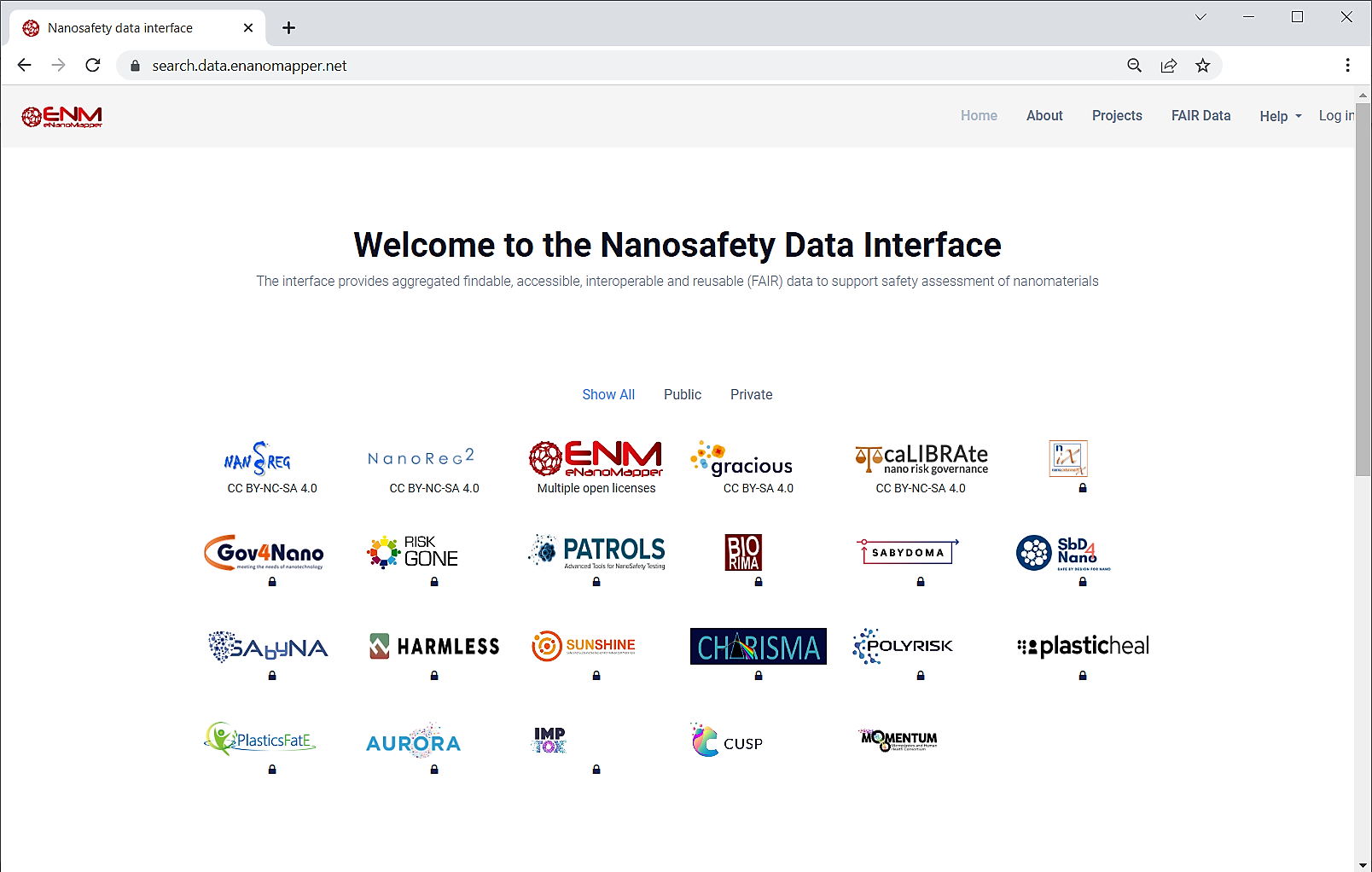Expand the Help dropdown menu

click(x=1280, y=116)
